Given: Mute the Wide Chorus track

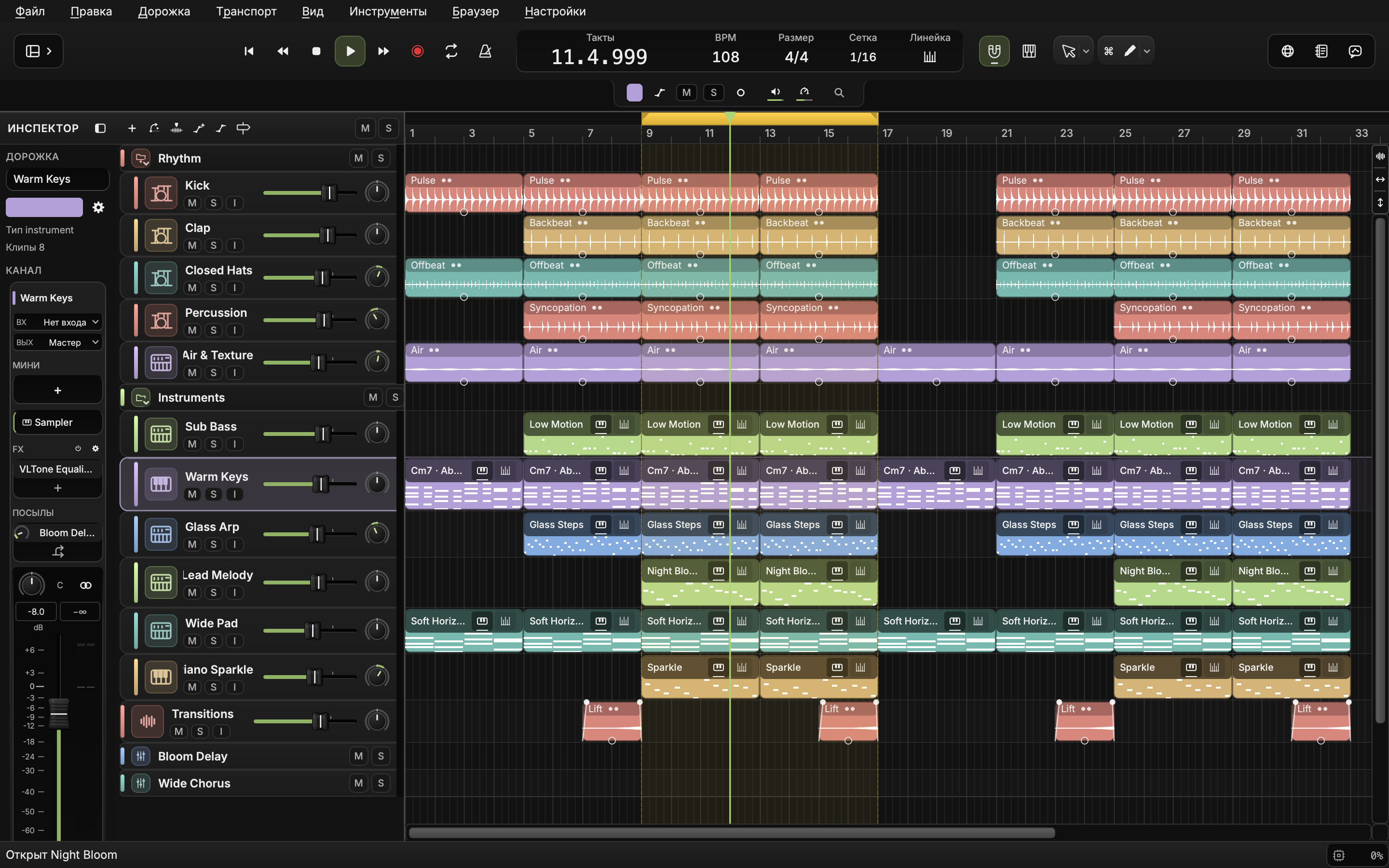Looking at the screenshot, I should tap(358, 783).
